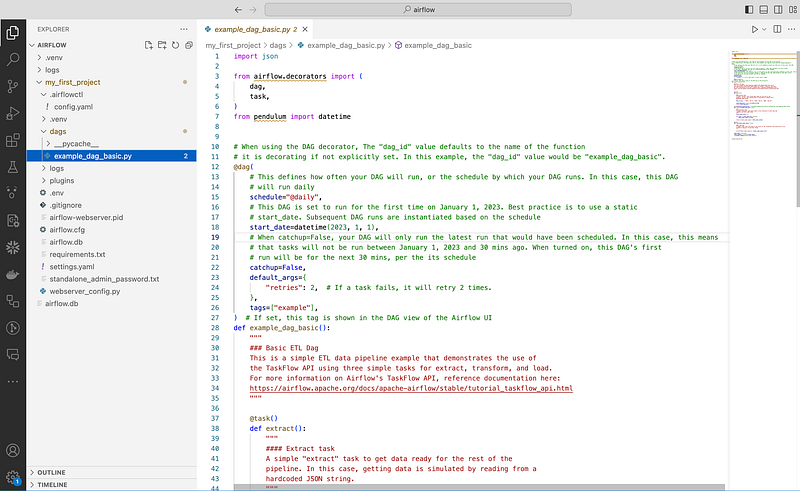The width and height of the screenshot is (800, 491).
Task: Click dags segment in breadcrumb
Action: (x=278, y=45)
